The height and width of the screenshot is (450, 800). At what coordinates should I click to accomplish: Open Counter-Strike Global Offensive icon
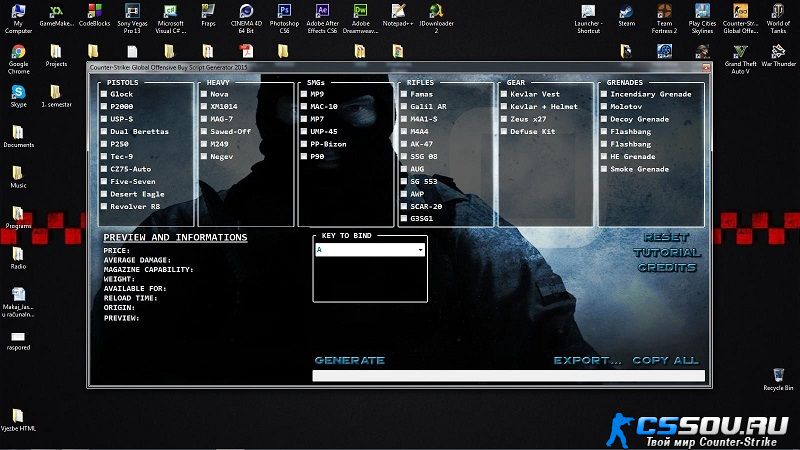(x=740, y=18)
